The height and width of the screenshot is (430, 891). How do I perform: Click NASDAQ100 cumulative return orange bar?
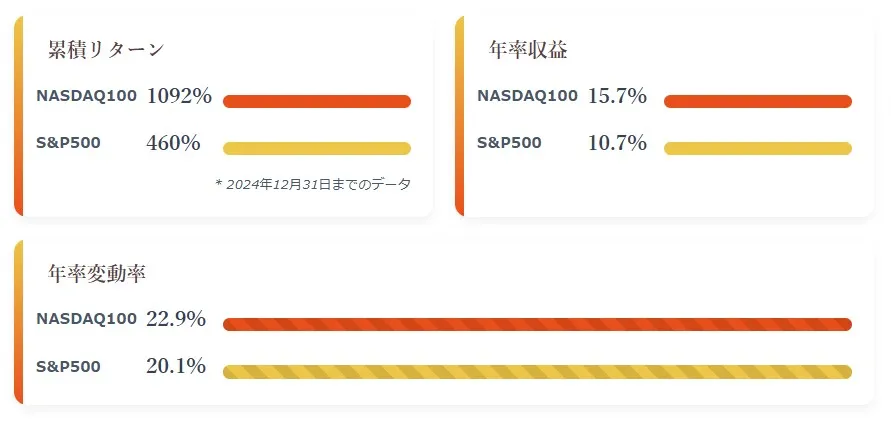tap(317, 101)
